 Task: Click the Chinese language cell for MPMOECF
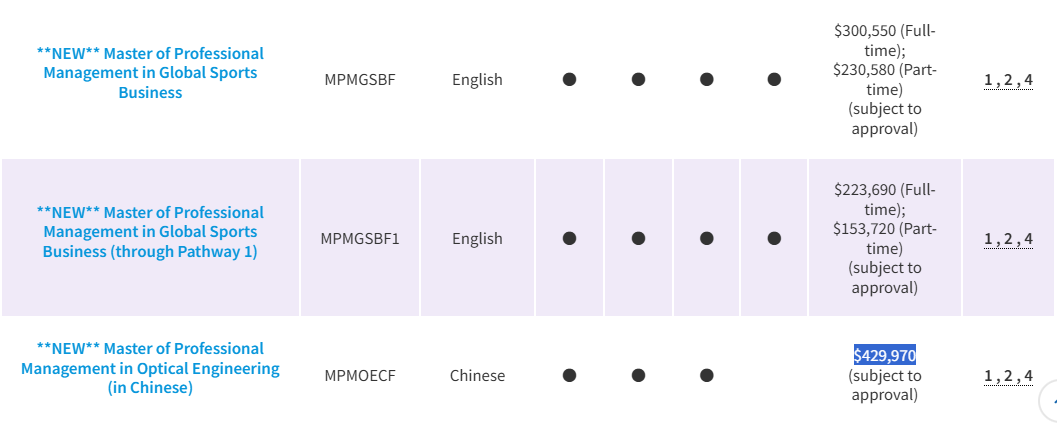[477, 376]
